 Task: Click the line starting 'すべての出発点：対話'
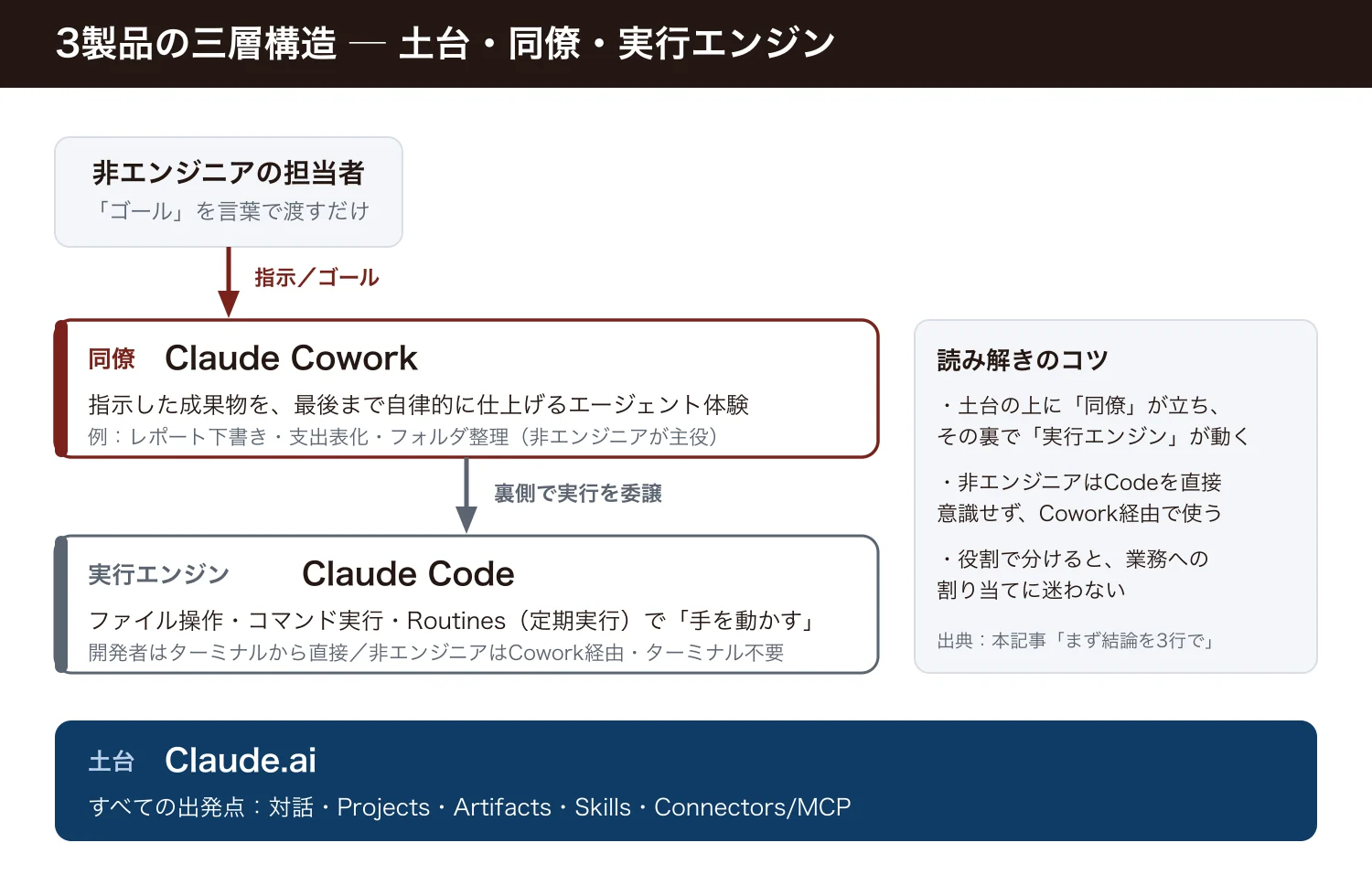[x=470, y=807]
